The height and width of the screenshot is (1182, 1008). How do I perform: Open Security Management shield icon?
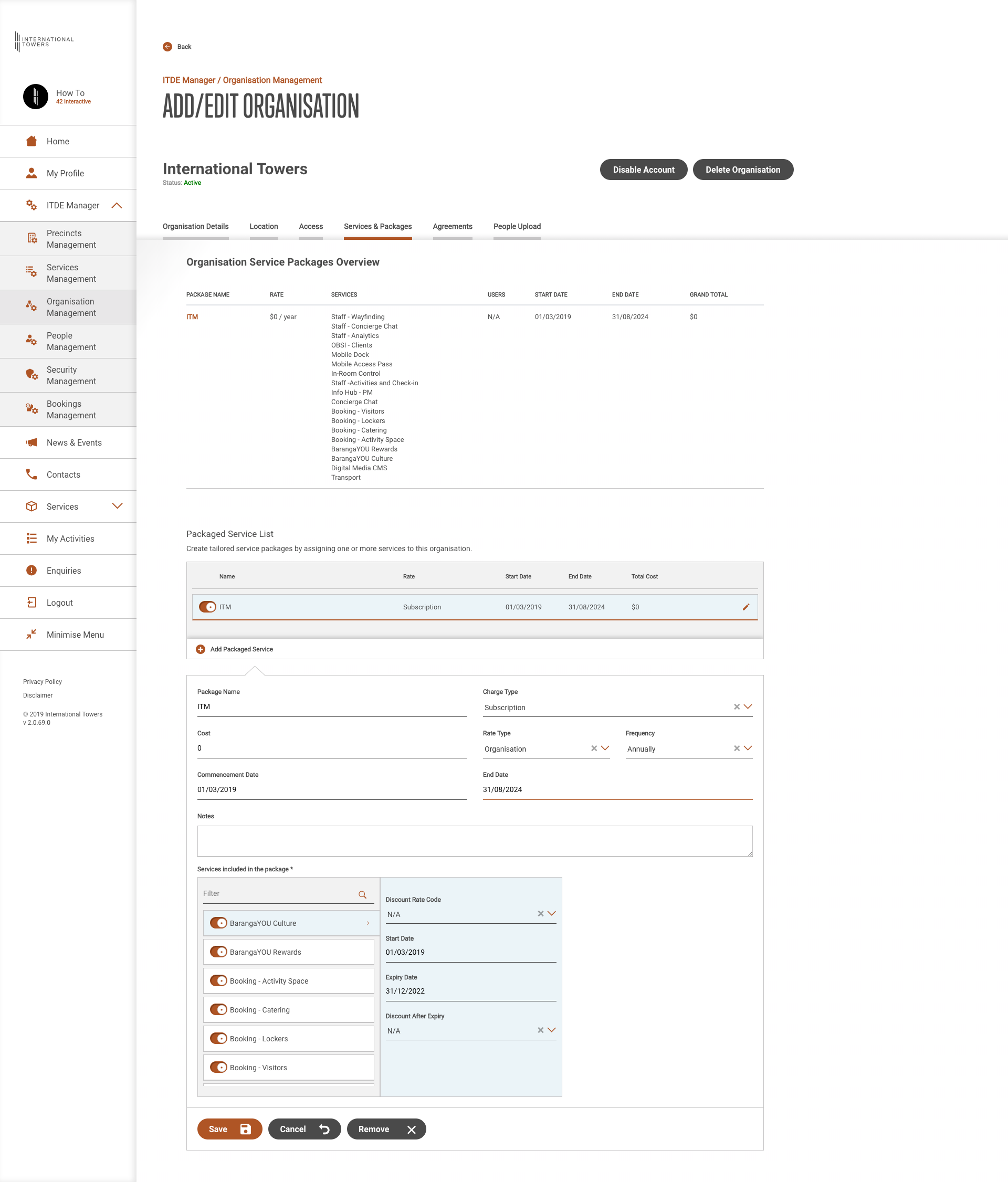coord(31,375)
